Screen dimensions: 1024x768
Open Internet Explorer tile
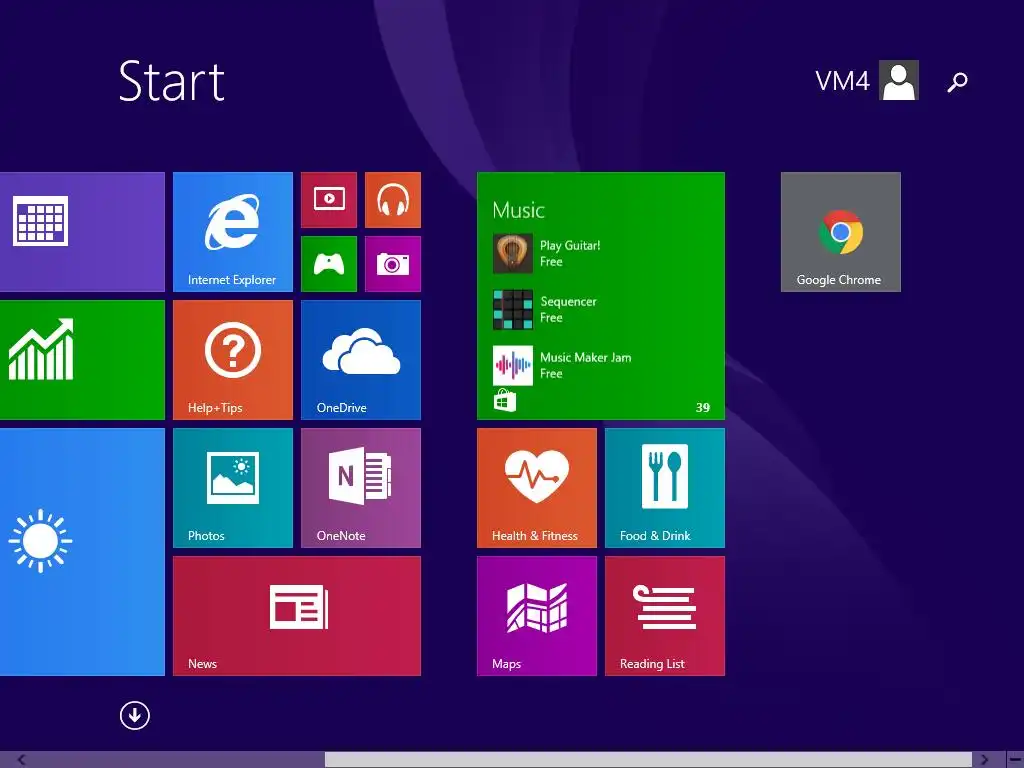tap(232, 232)
